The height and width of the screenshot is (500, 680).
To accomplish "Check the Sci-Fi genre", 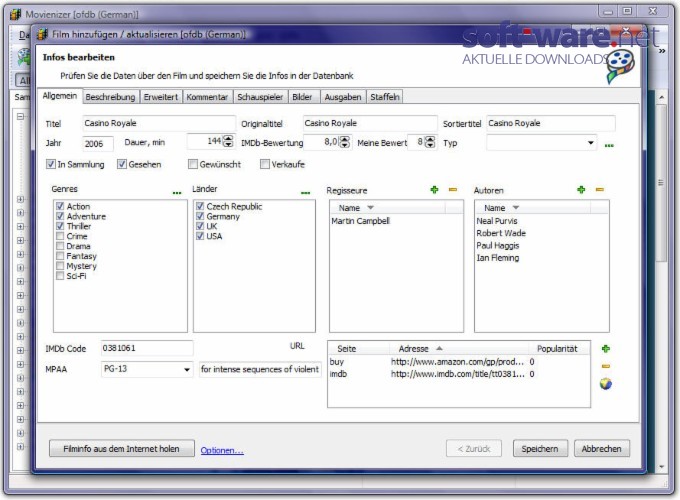I will click(x=60, y=276).
